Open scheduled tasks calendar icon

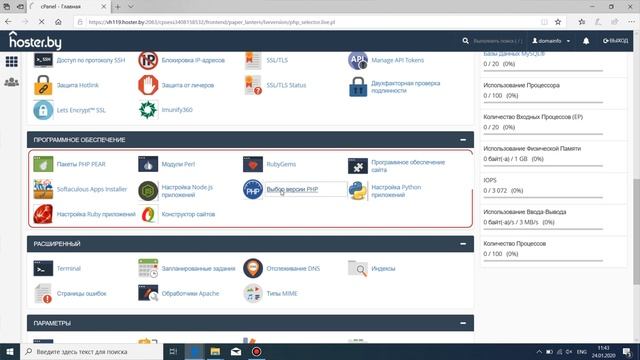click(148, 268)
